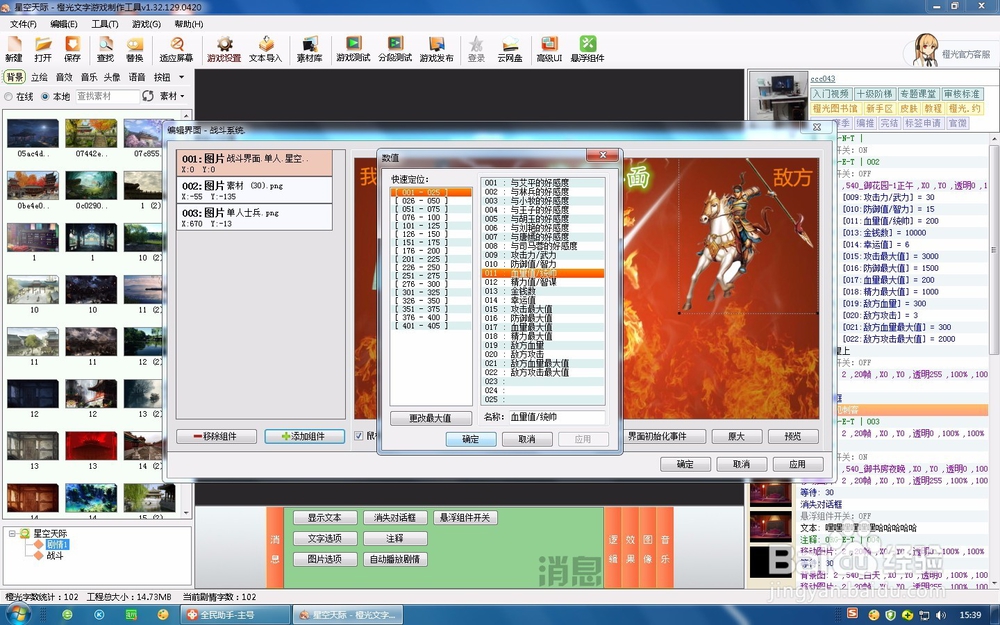The height and width of the screenshot is (625, 1000).
Task: Select component 002 图片 素材 (30).png
Action: point(254,190)
